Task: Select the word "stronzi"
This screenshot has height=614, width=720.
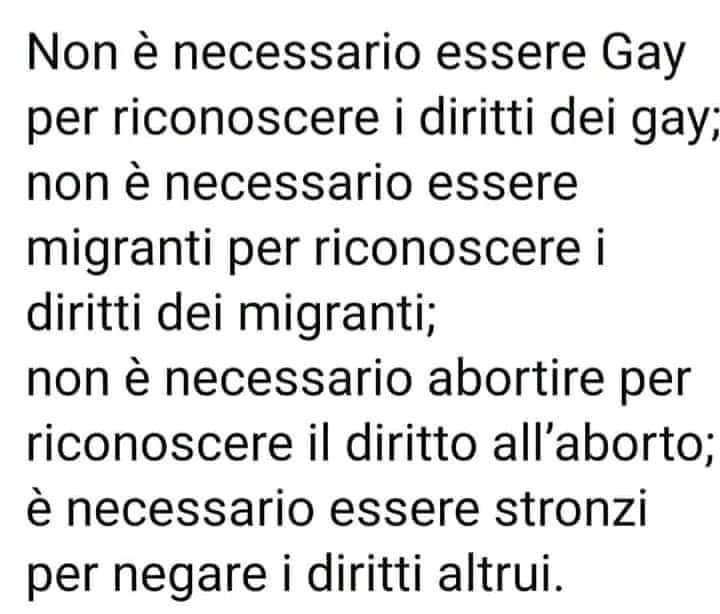Action: point(570,510)
